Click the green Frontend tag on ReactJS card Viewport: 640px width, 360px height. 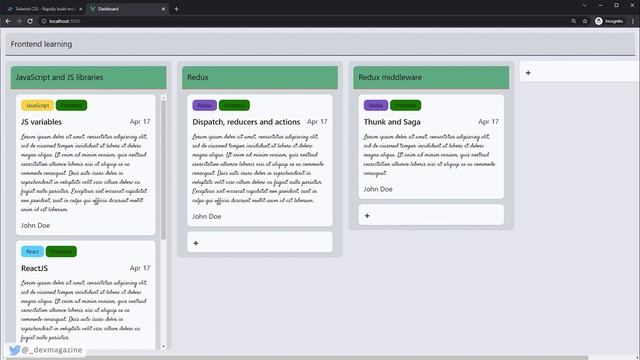[x=61, y=251]
